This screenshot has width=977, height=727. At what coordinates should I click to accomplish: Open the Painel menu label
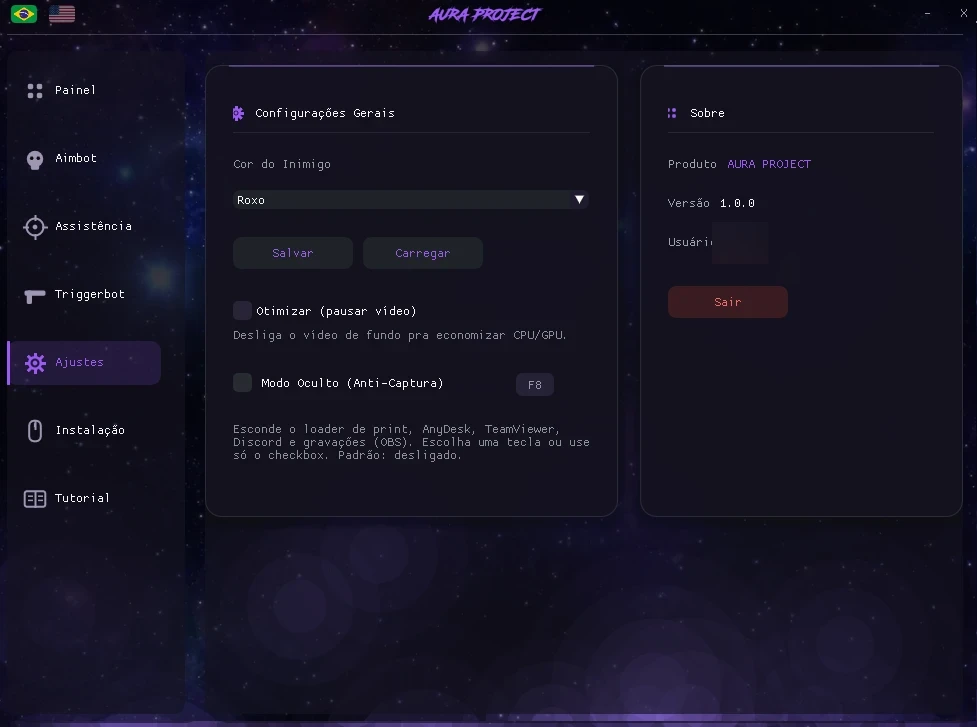click(75, 90)
